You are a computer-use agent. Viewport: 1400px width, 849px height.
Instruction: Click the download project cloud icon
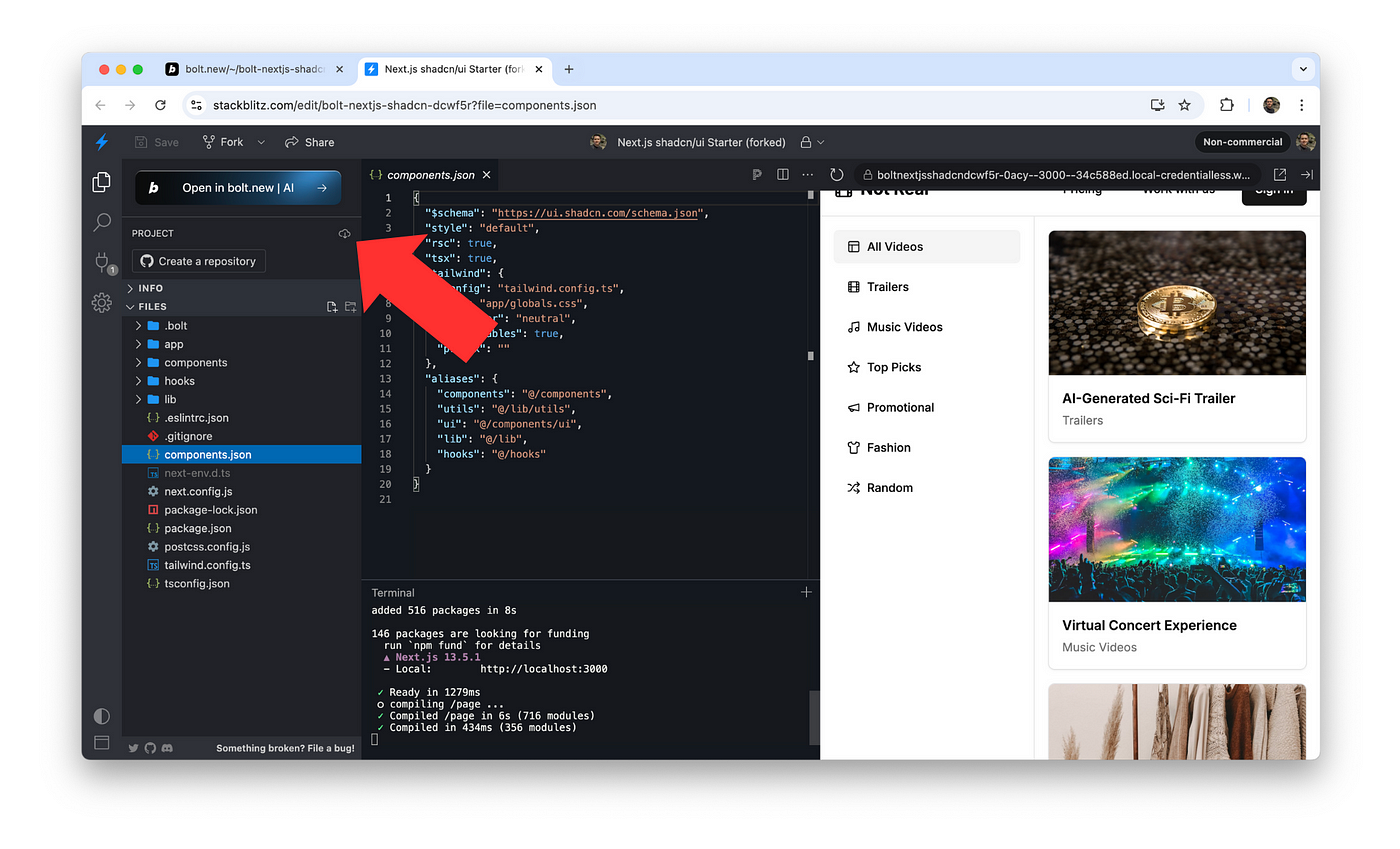tap(344, 233)
